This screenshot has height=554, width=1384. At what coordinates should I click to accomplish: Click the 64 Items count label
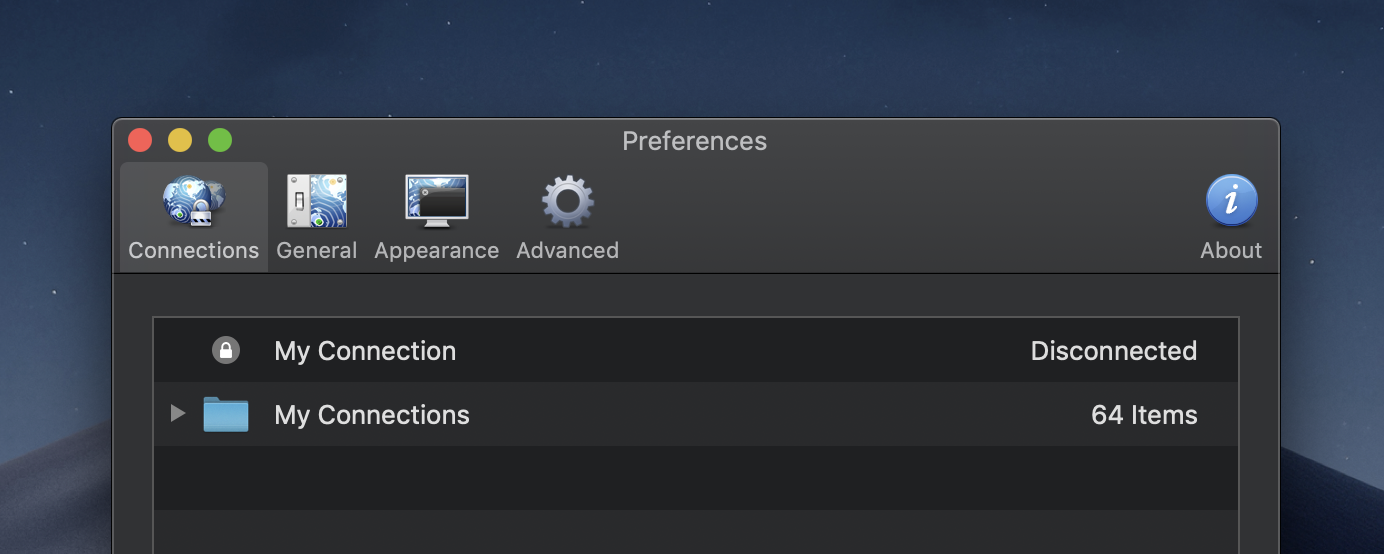[1144, 415]
